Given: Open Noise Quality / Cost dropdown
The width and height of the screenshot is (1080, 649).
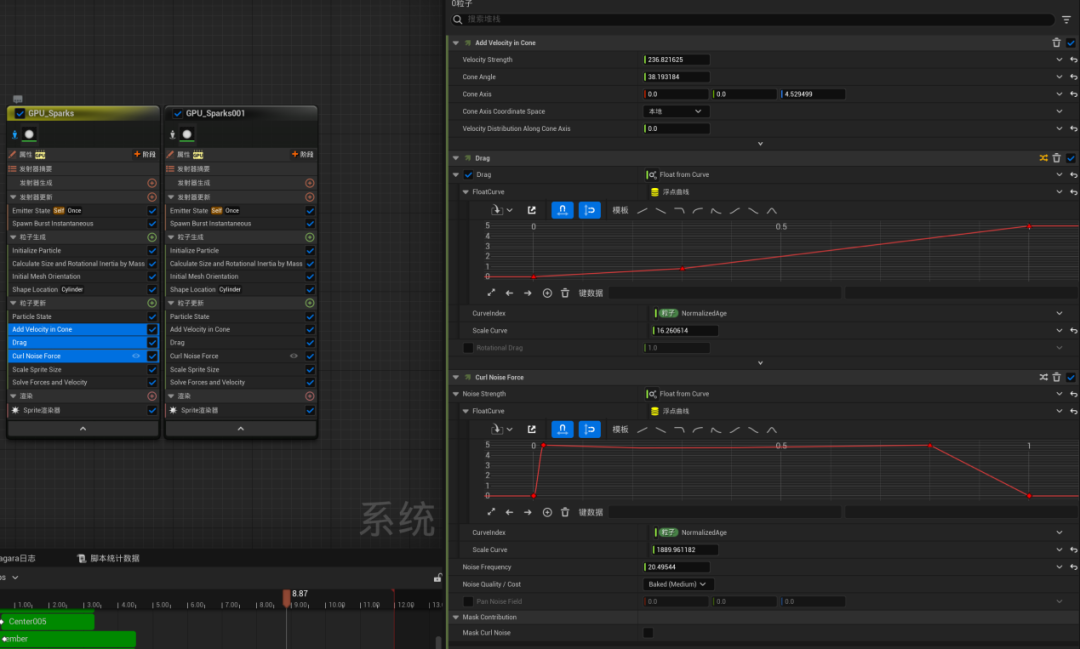Looking at the screenshot, I should coord(678,584).
